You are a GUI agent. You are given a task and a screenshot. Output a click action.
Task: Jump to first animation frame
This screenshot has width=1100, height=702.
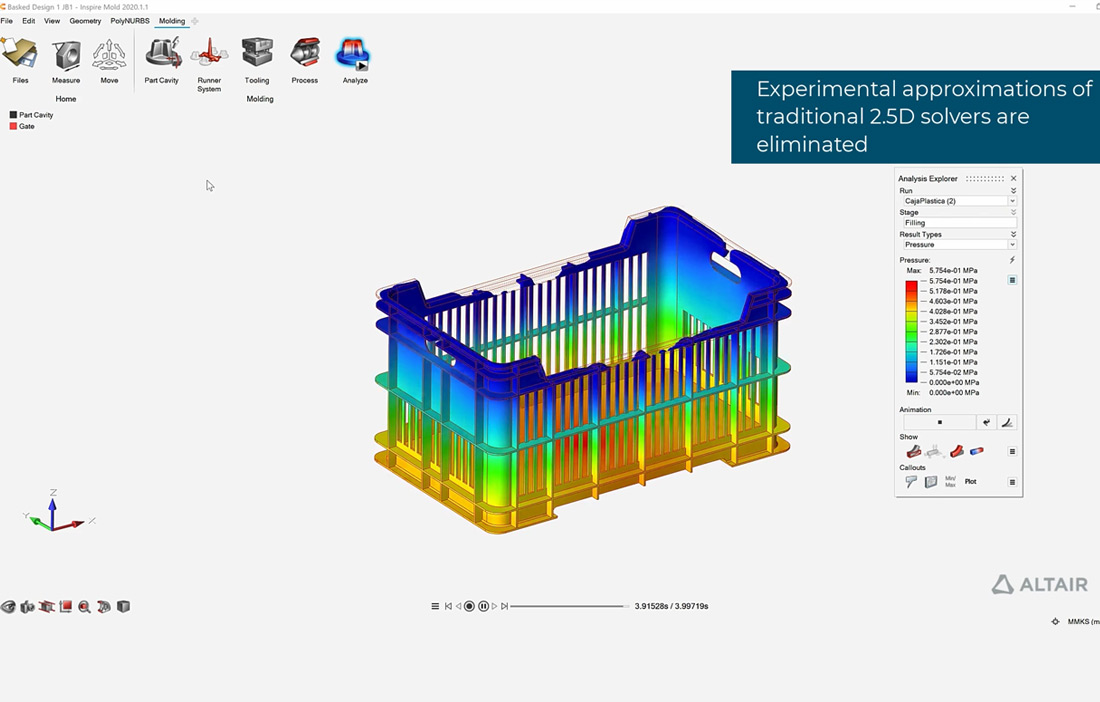pyautogui.click(x=448, y=606)
